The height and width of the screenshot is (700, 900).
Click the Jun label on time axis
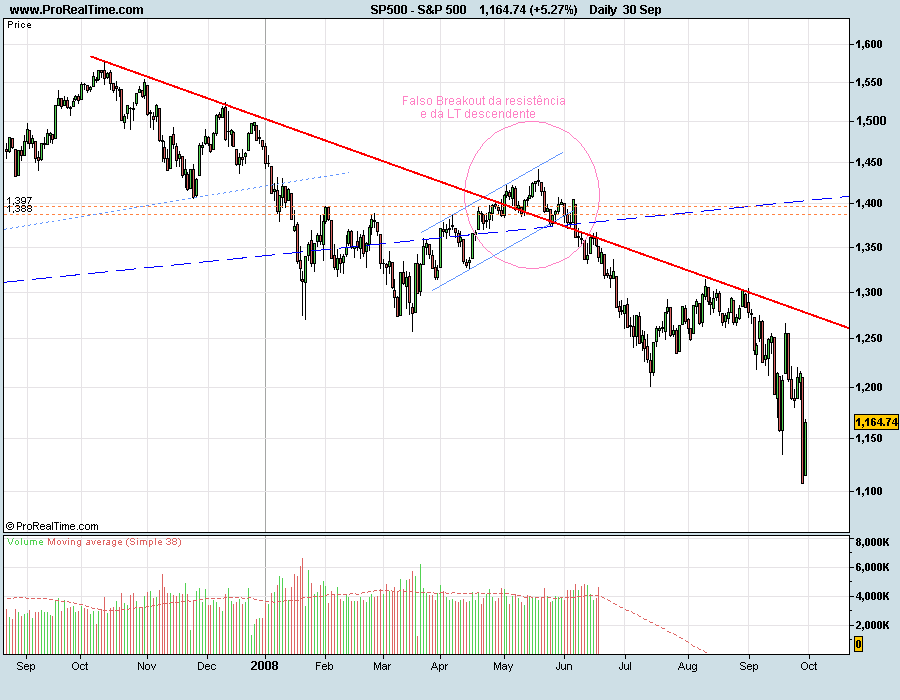click(x=564, y=666)
